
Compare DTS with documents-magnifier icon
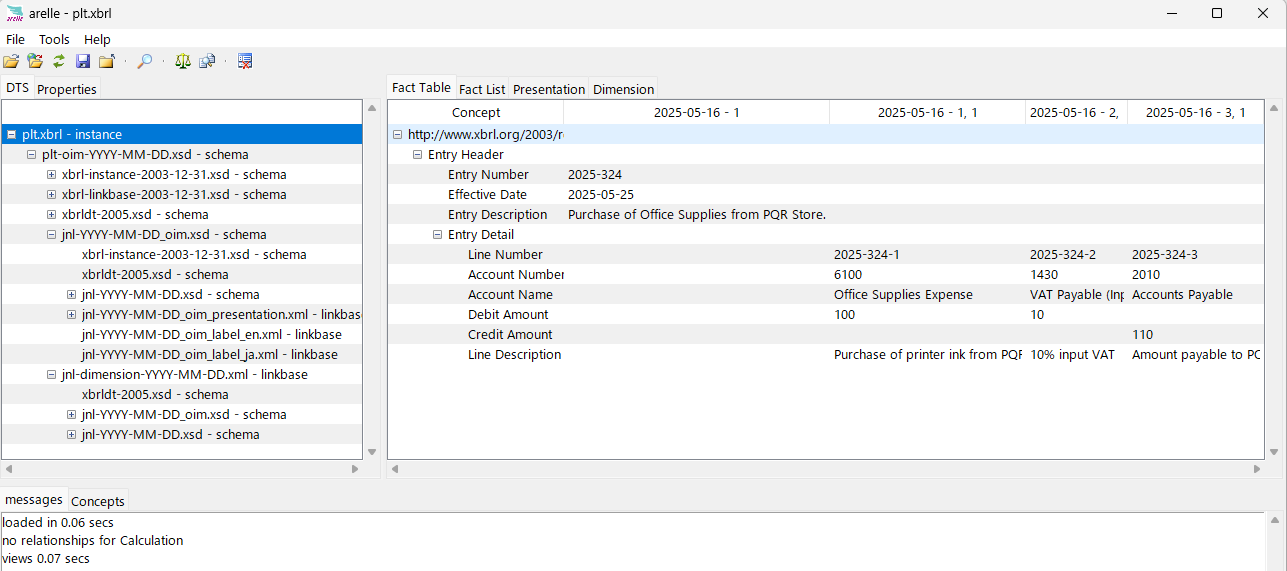[207, 62]
